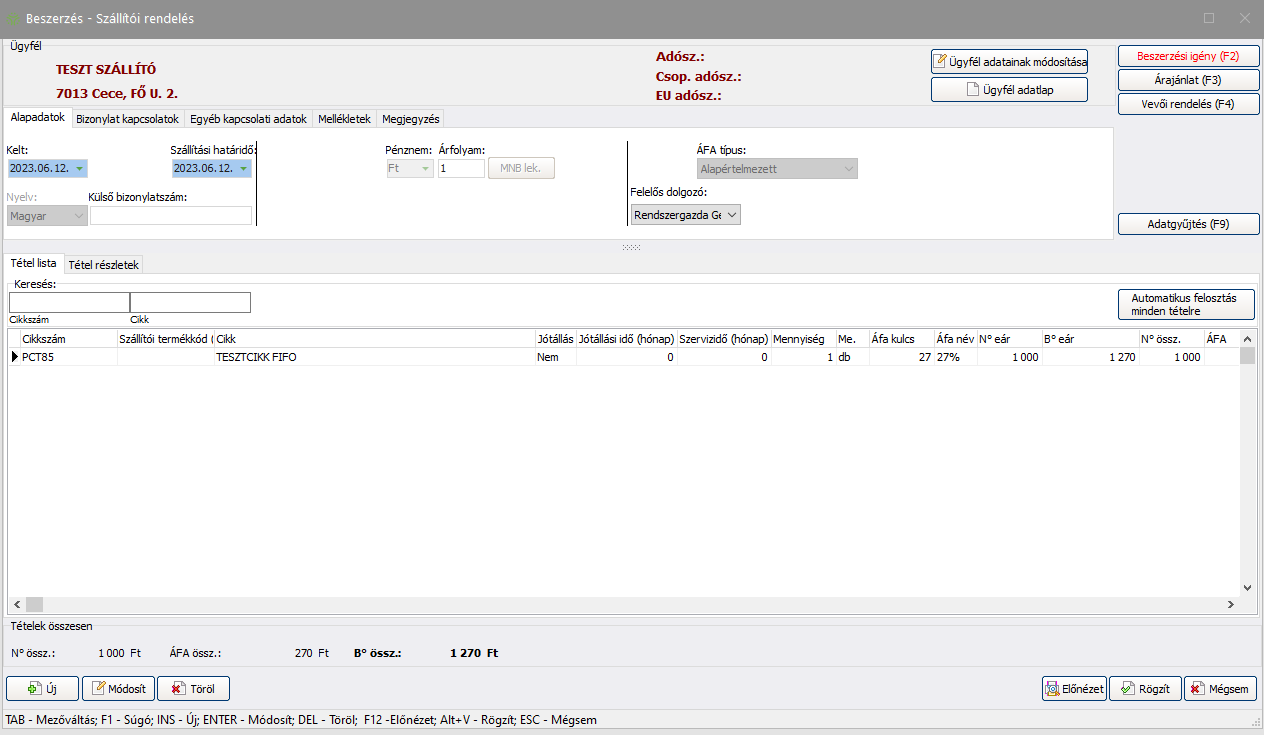Cancel with the Mégsem button
The height and width of the screenshot is (735, 1264).
1220,689
